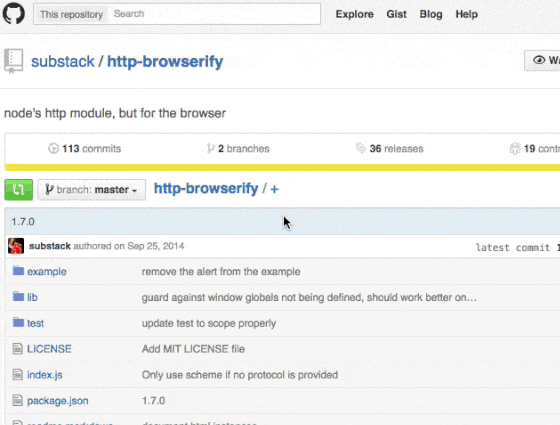Open the Blog menu item
The image size is (560, 425).
coord(431,14)
